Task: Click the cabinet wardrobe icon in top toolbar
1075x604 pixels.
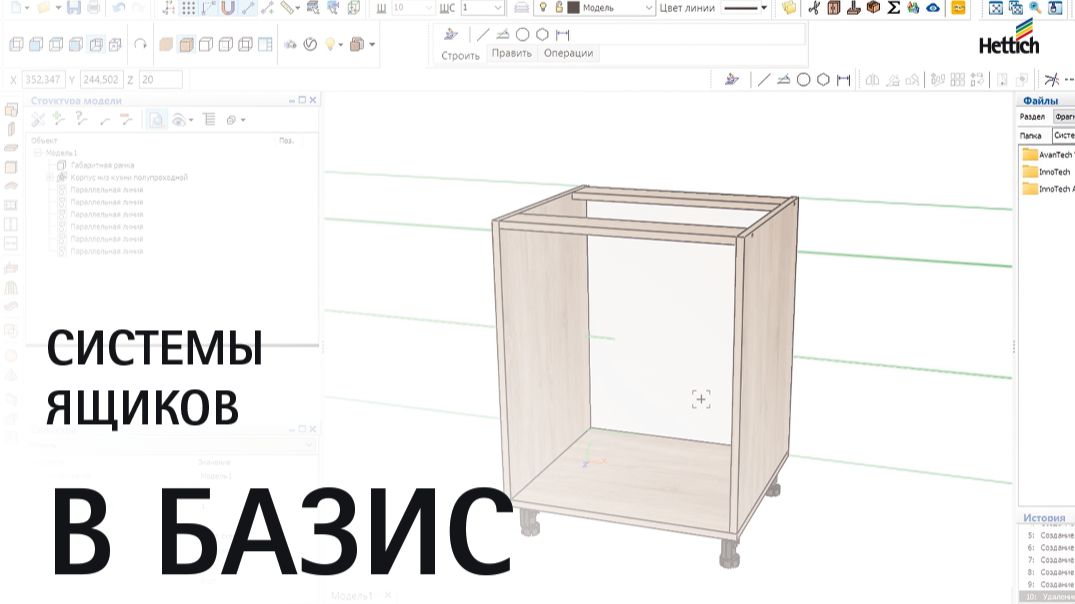Action: tap(834, 8)
